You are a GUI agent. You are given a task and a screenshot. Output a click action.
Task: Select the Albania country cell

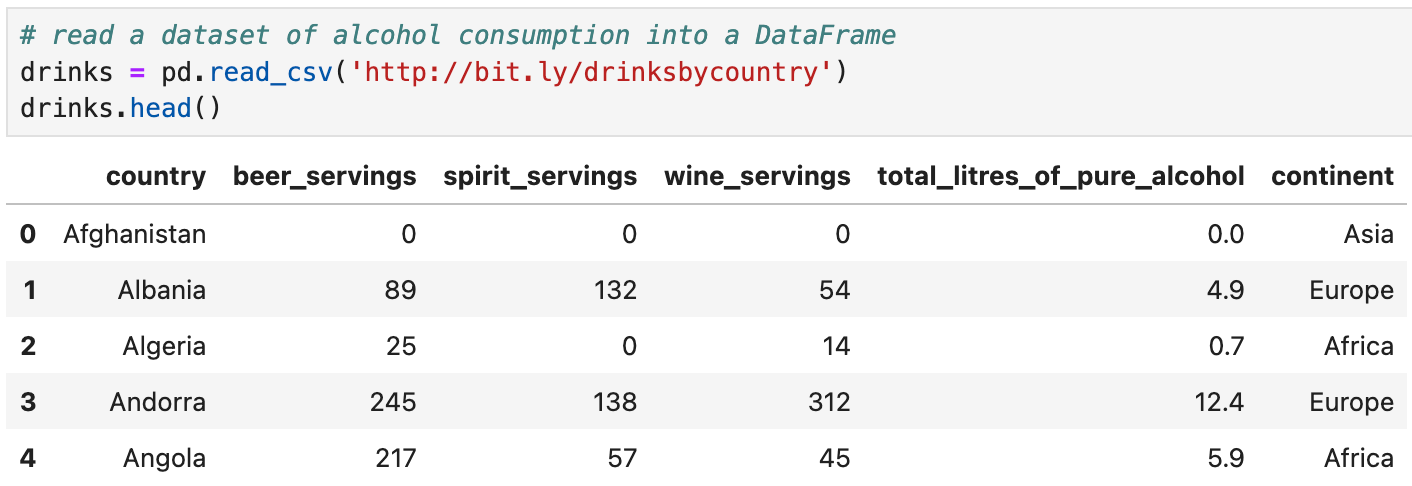click(161, 291)
